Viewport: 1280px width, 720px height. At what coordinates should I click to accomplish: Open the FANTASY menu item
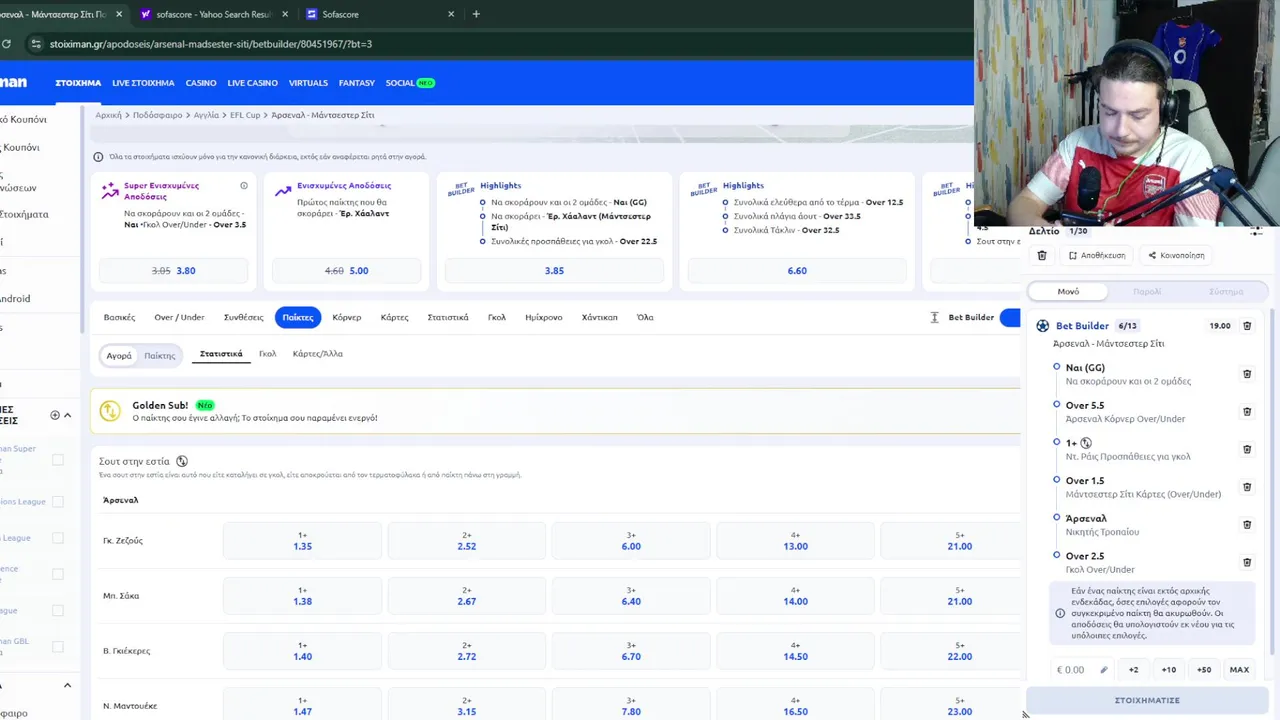[x=357, y=83]
